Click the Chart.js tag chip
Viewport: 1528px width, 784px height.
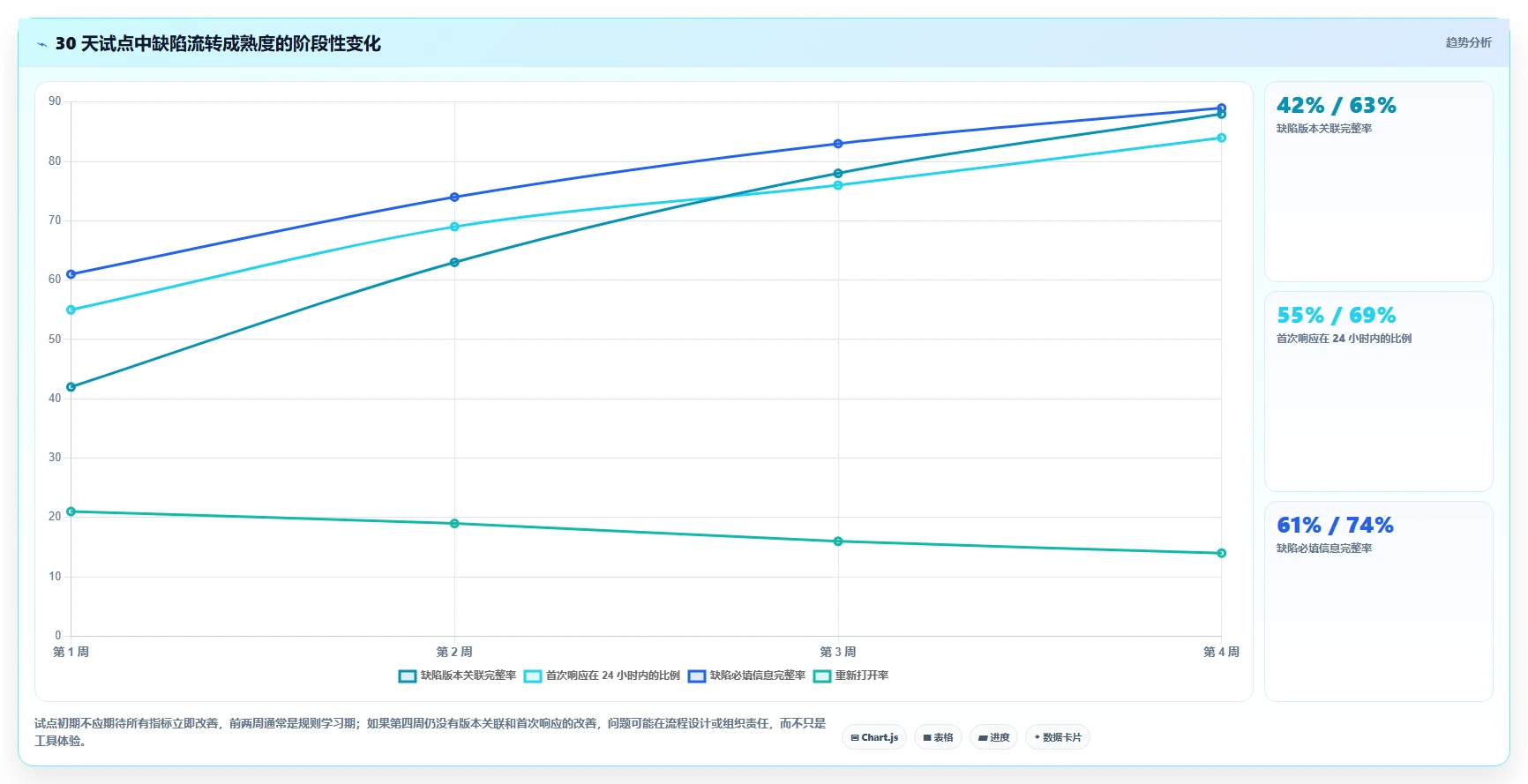pos(874,737)
